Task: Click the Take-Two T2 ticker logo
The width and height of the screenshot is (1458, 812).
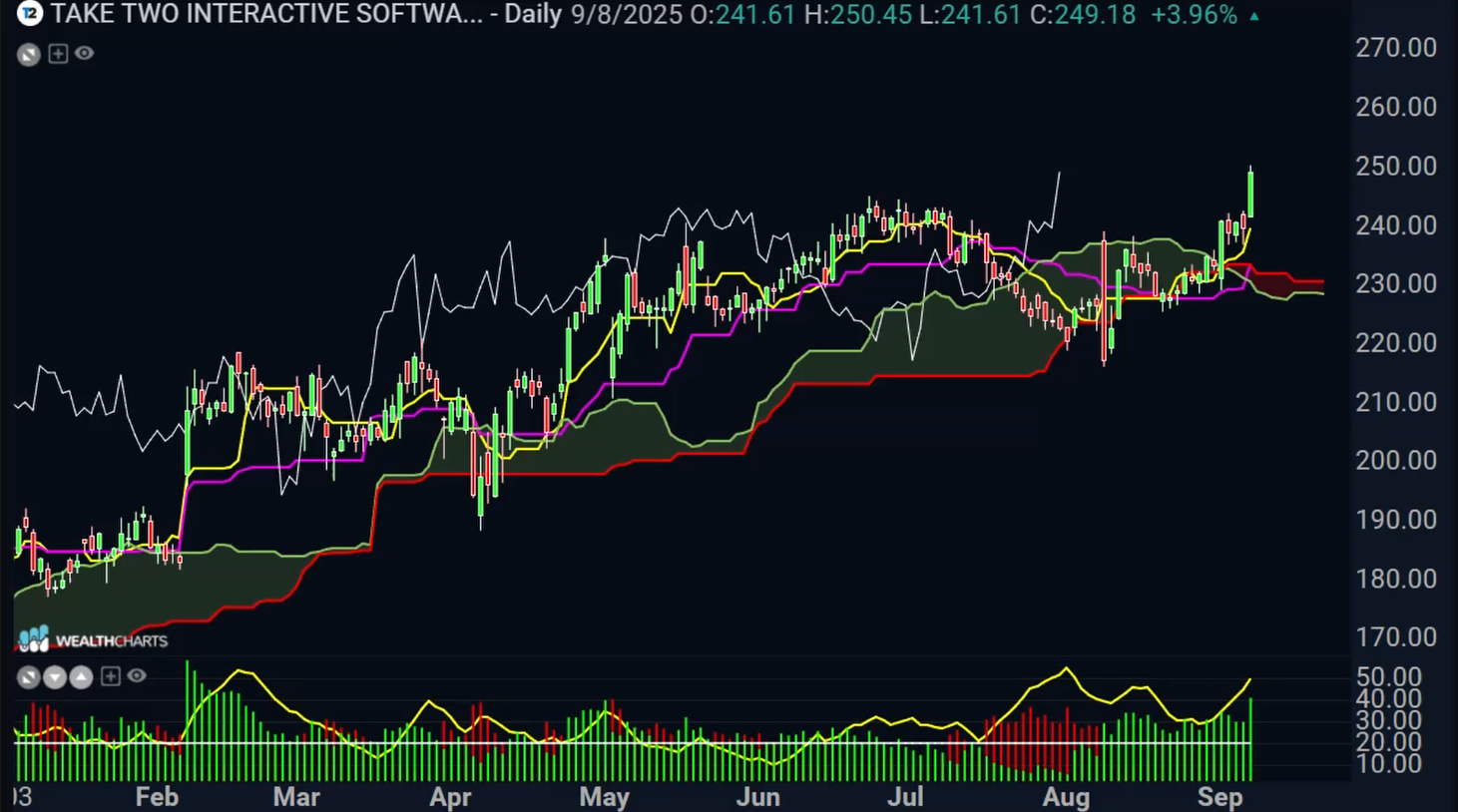Action: [x=30, y=14]
